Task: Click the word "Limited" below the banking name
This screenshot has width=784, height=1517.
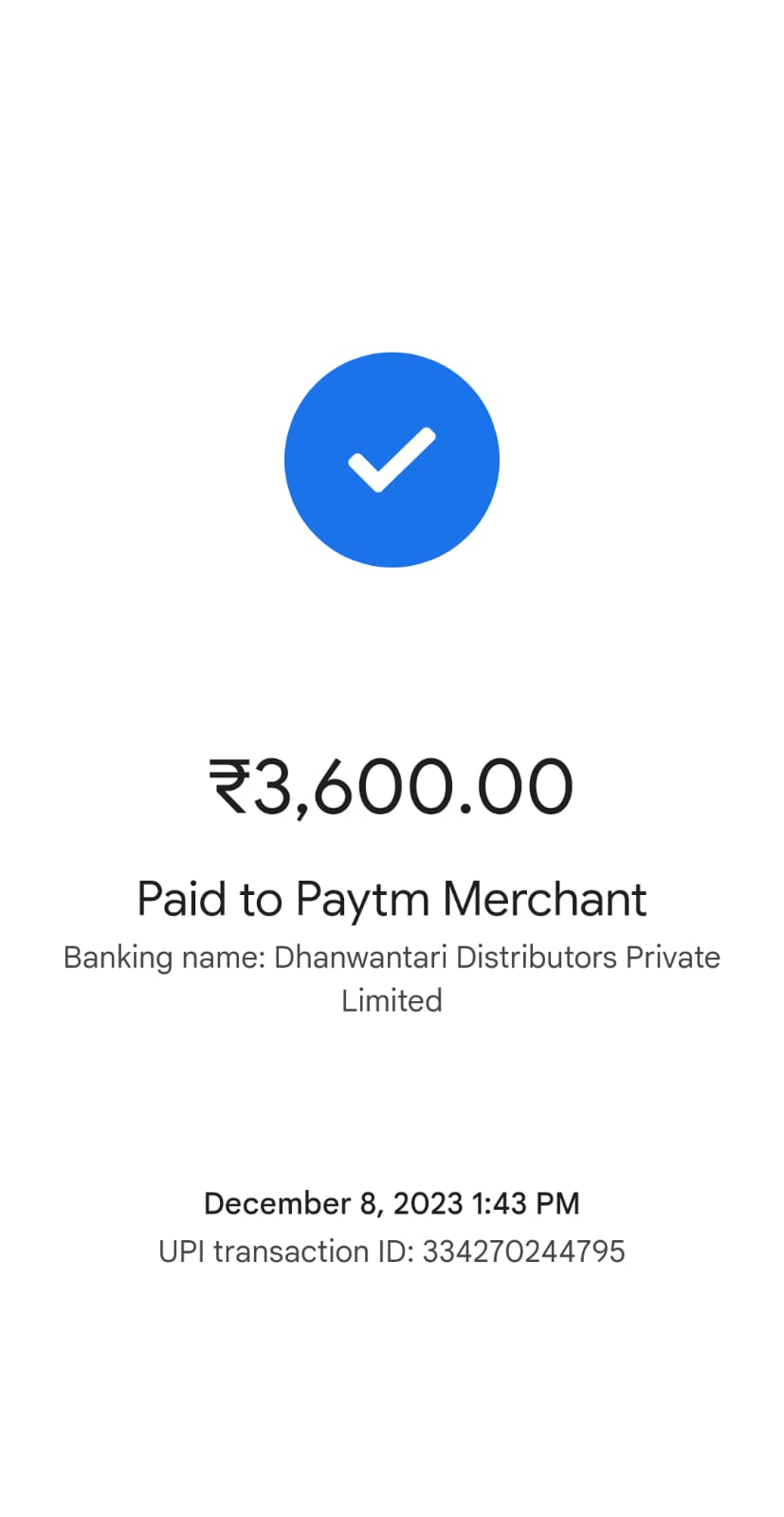Action: click(x=392, y=1001)
